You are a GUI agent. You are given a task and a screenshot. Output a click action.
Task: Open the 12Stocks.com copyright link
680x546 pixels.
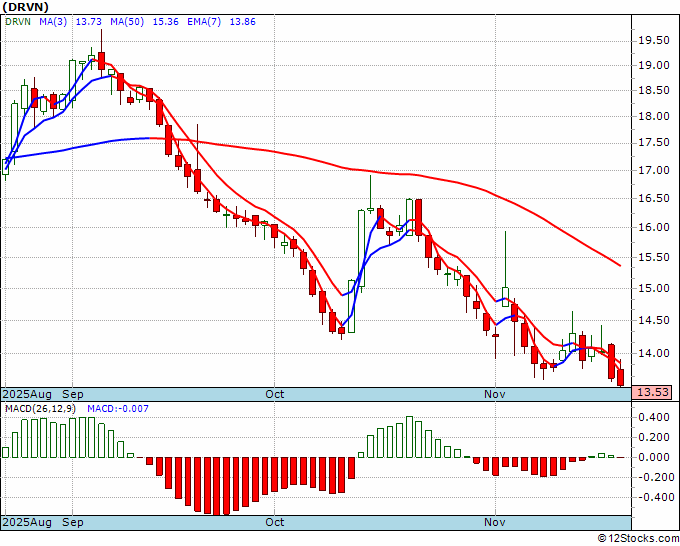[x=638, y=538]
